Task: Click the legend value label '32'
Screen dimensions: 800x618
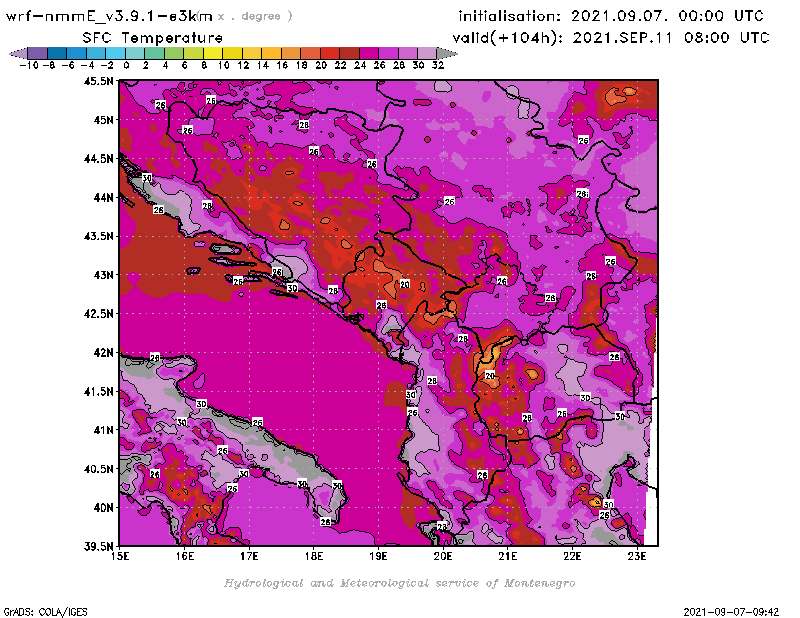Action: pos(438,65)
